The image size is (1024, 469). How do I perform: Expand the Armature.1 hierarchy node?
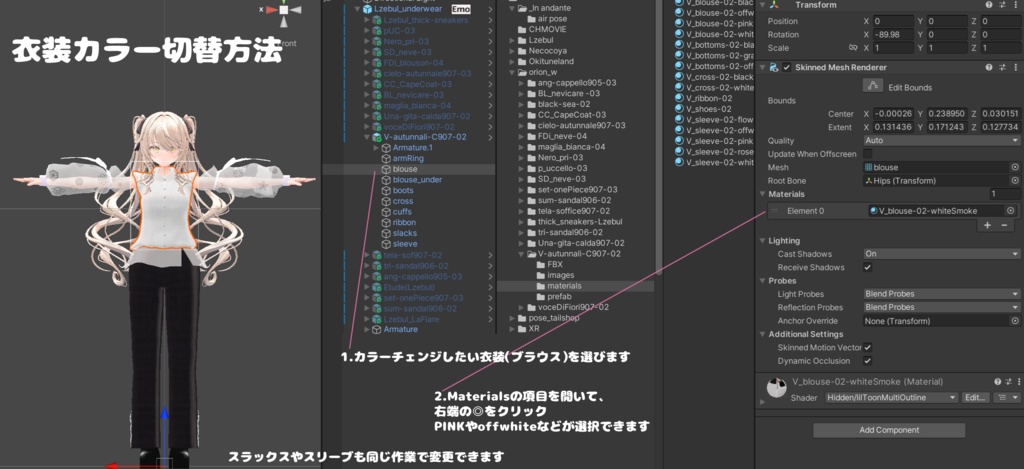(x=376, y=148)
